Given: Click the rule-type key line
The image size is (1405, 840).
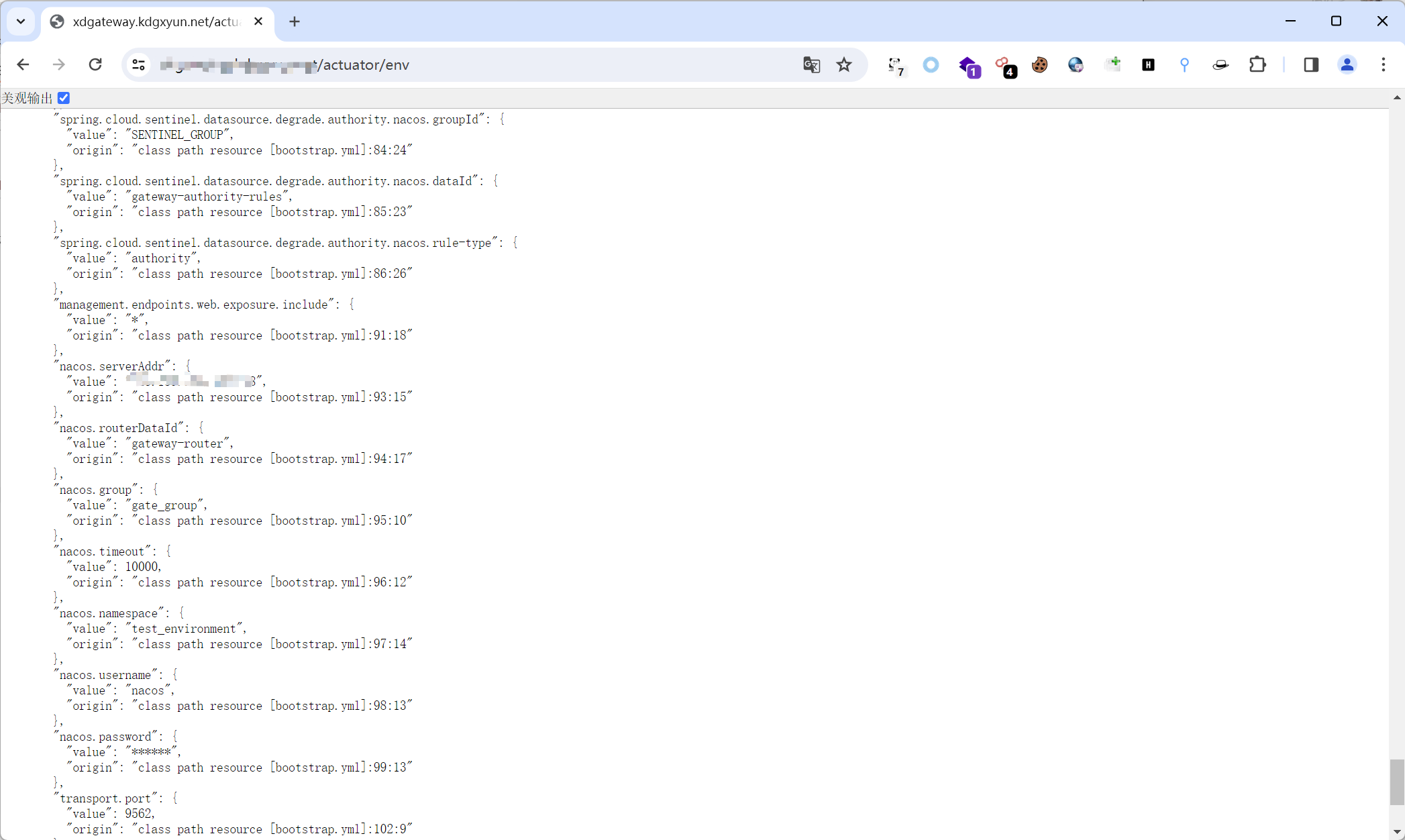Looking at the screenshot, I should point(285,243).
